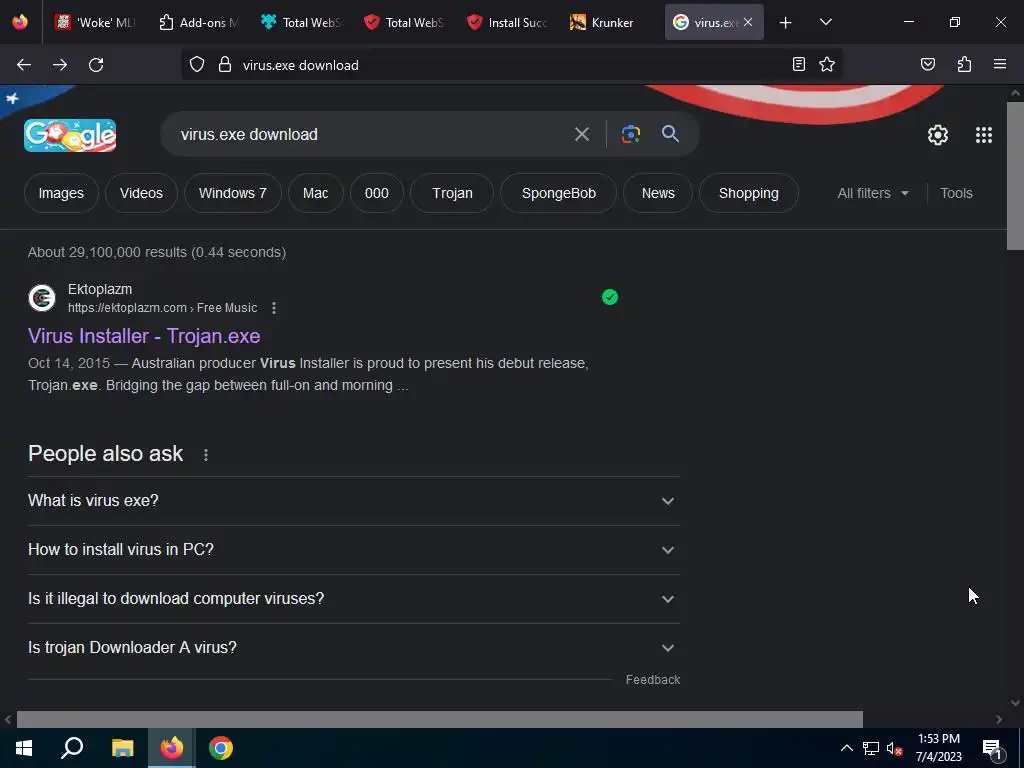
Task: Expand 'Is it illegal to download computer viruses?'
Action: 353,599
